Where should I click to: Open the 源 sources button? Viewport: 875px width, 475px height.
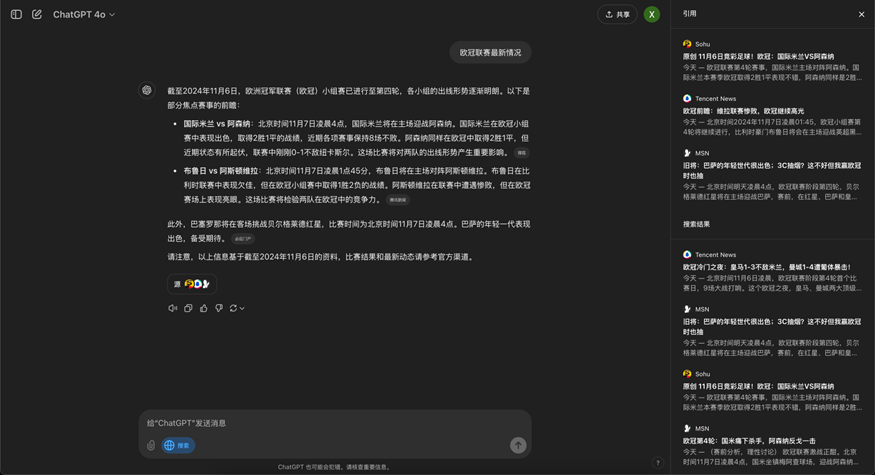[192, 284]
